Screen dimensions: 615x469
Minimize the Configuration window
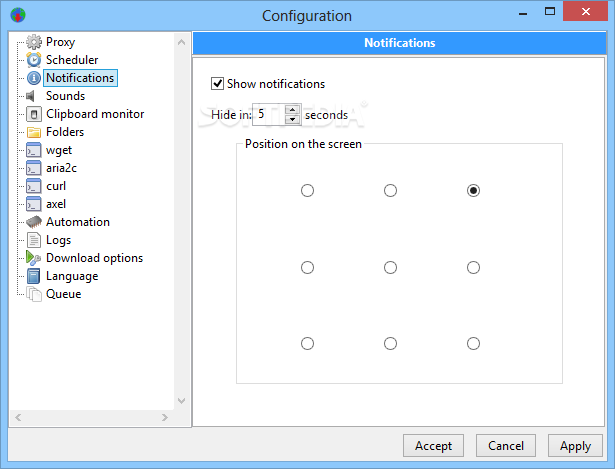click(523, 12)
